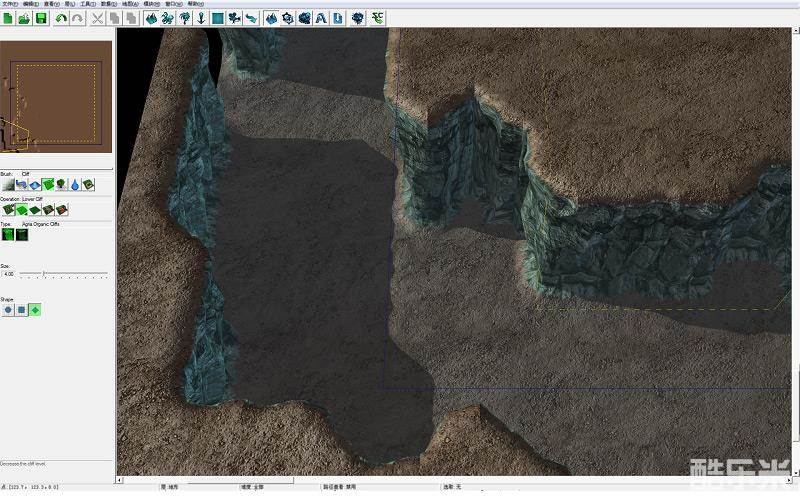Open the 文件 (File) menu
Screen dimensions: 800x500
point(9,4)
